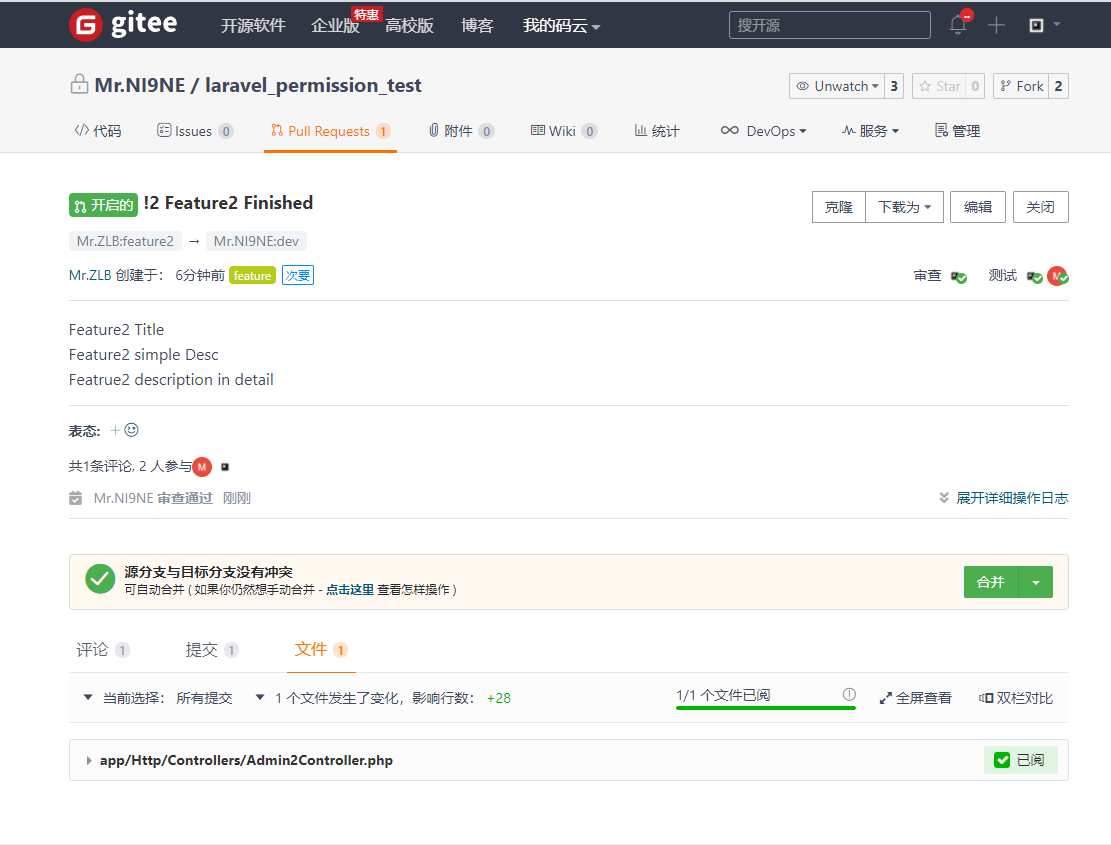The width and height of the screenshot is (1111, 845).
Task: Click the 点击这里 manual merge link
Action: 349,590
